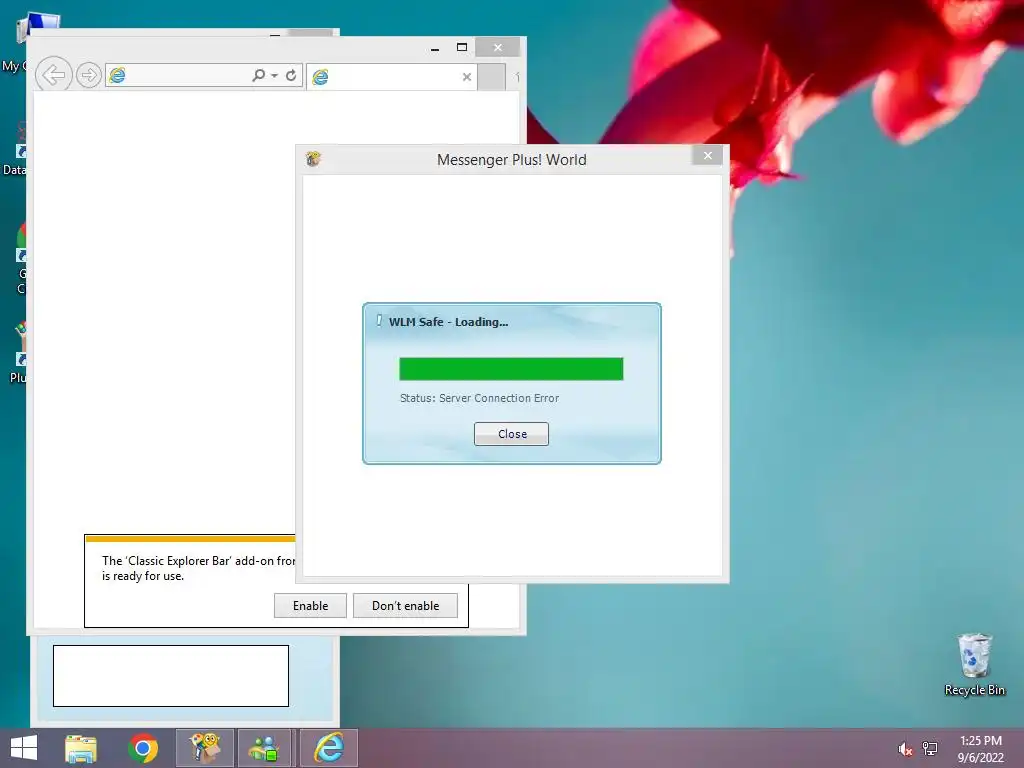Viewport: 1024px width, 768px height.
Task: Click WLM Safe - Loading... title text
Action: 448,322
